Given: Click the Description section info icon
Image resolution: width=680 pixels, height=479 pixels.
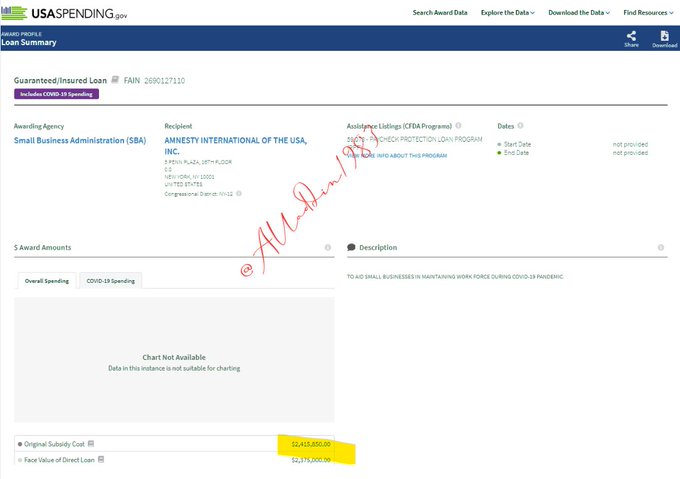Looking at the screenshot, I should coord(661,247).
